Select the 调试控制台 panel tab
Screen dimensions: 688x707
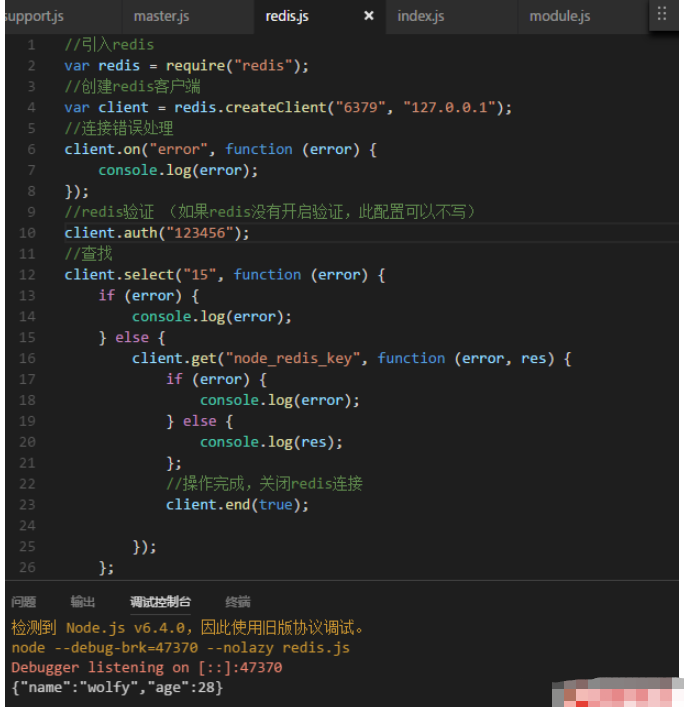[x=161, y=601]
